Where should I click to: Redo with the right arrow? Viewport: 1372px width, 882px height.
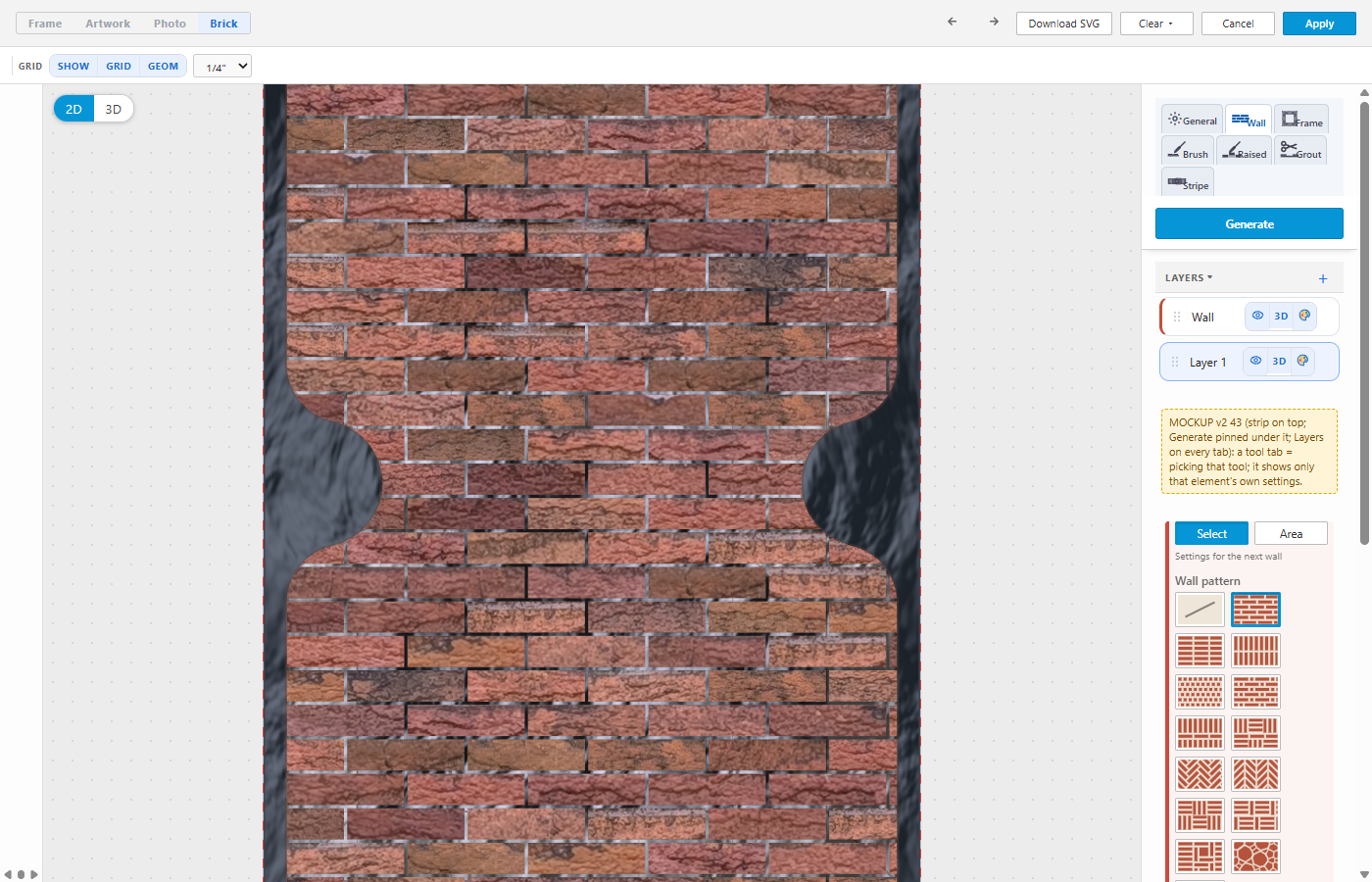tap(994, 22)
